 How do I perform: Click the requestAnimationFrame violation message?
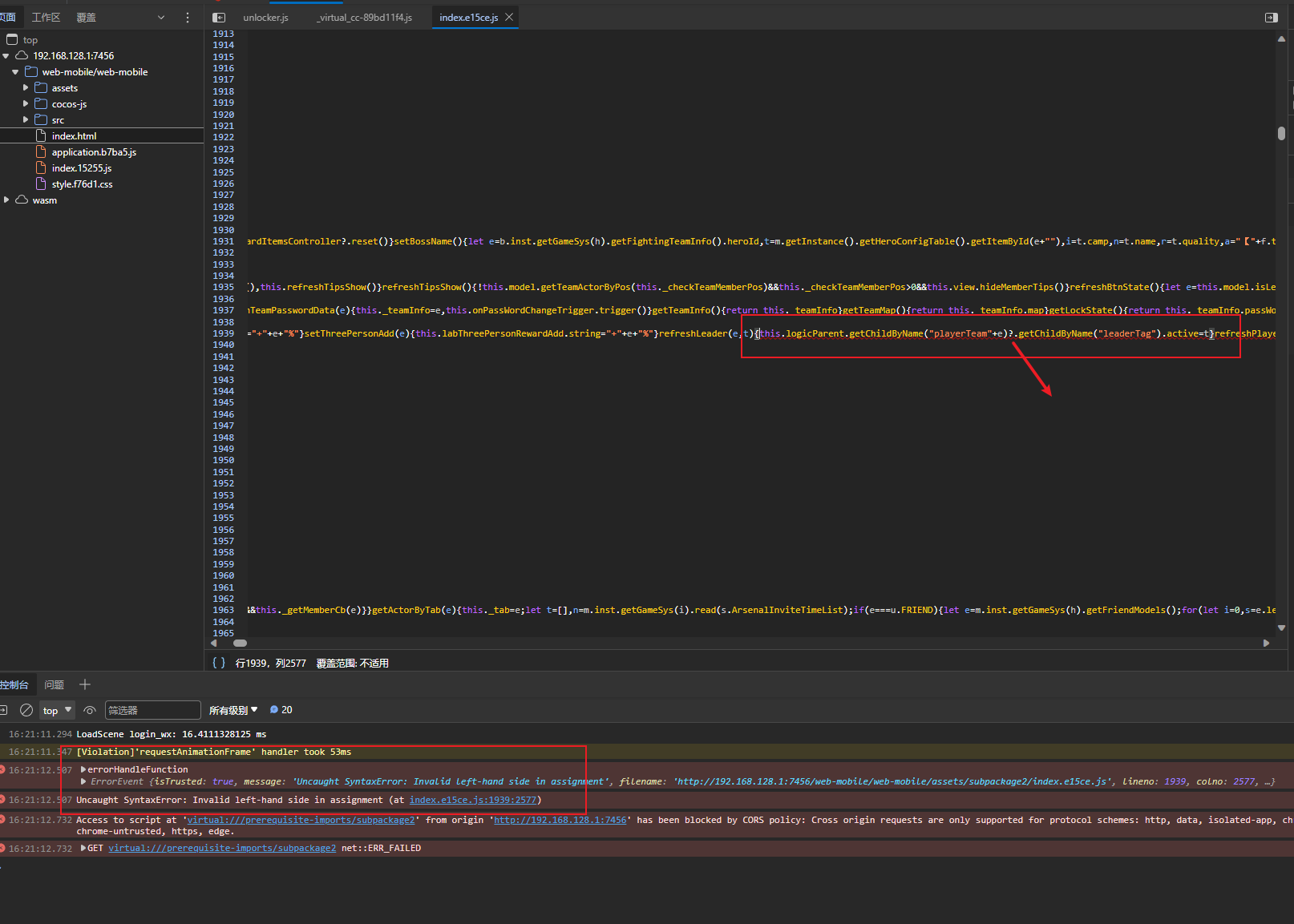coord(213,752)
